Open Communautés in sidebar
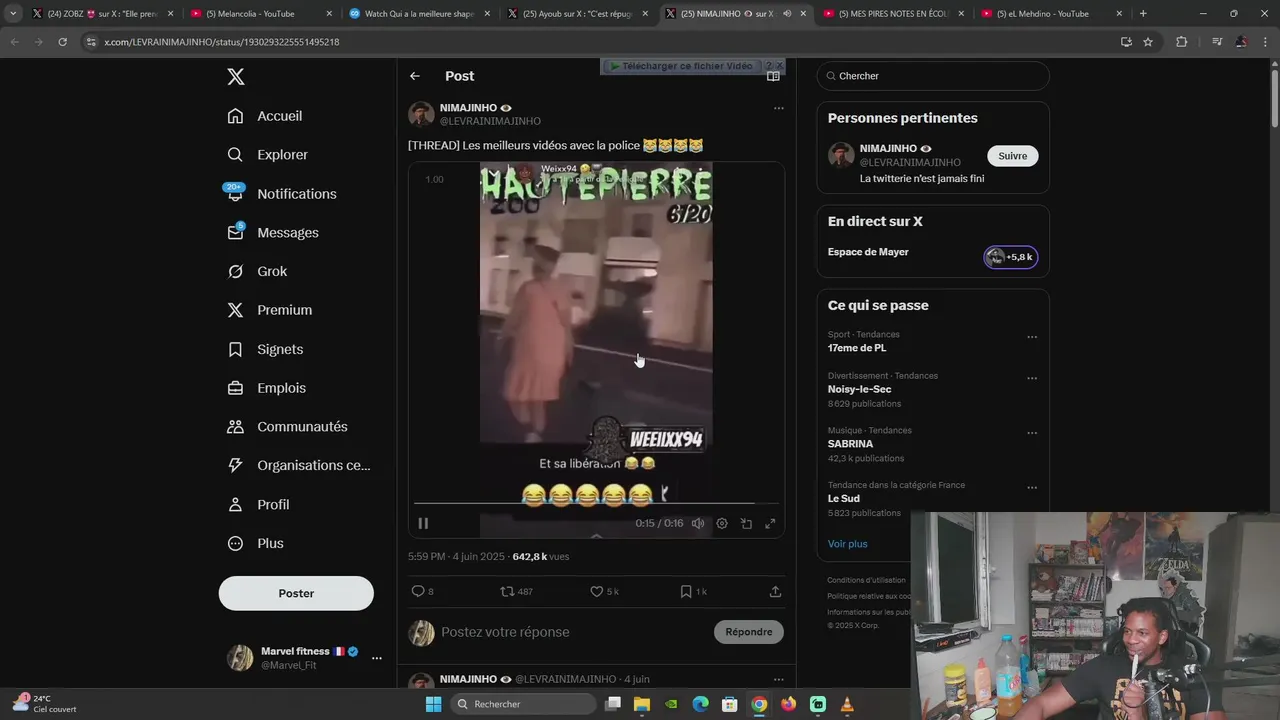This screenshot has height=720, width=1280. [287, 427]
